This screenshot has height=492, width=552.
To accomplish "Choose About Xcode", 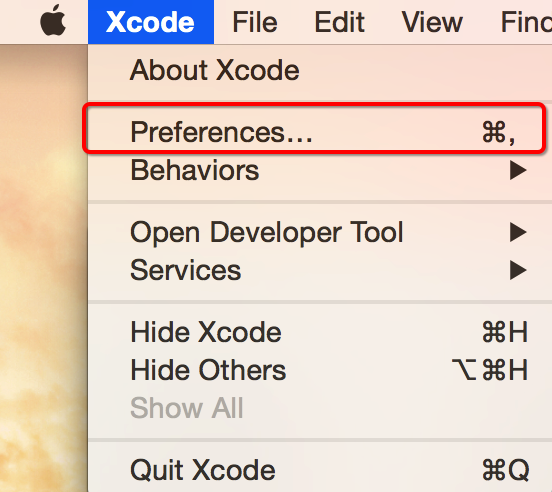I will 215,70.
